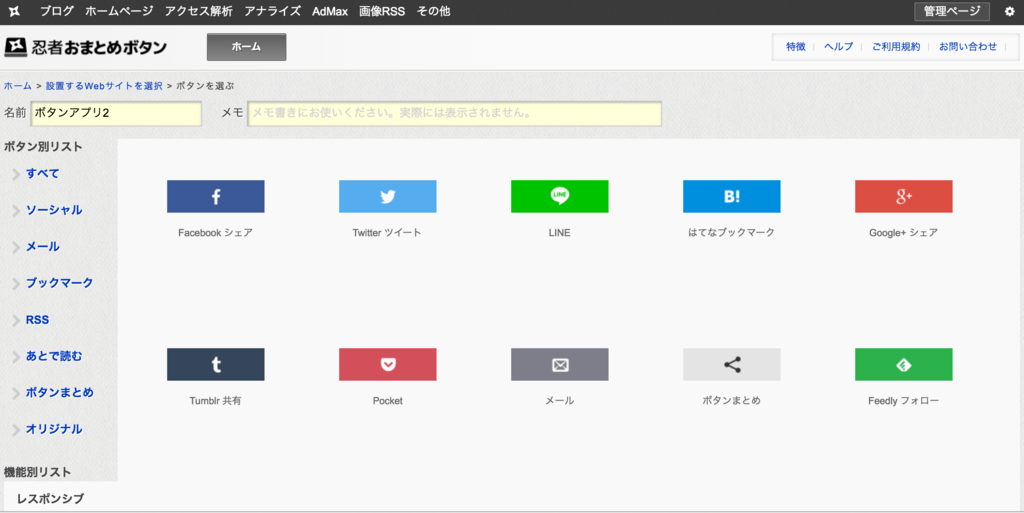Filter list by オリジナル
The height and width of the screenshot is (513, 1024).
click(54, 429)
